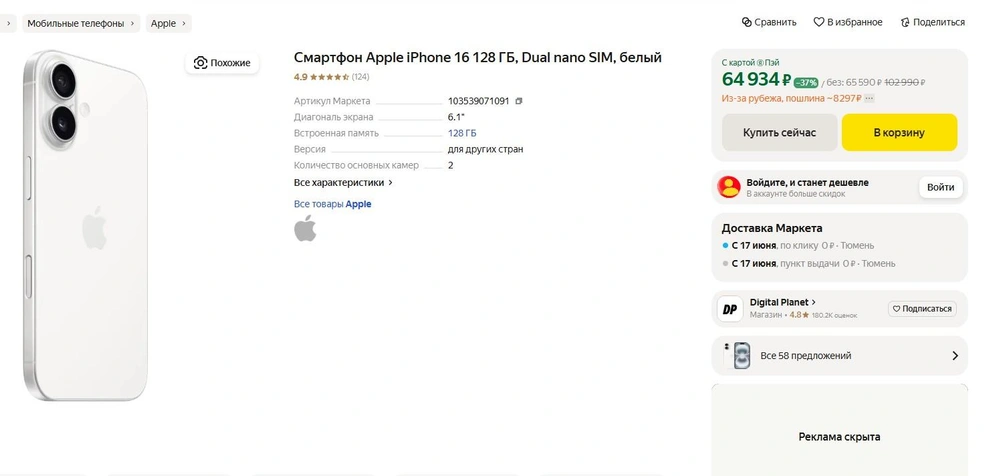Add phone with В корзину button
This screenshot has height=476, width=984.
click(898, 132)
